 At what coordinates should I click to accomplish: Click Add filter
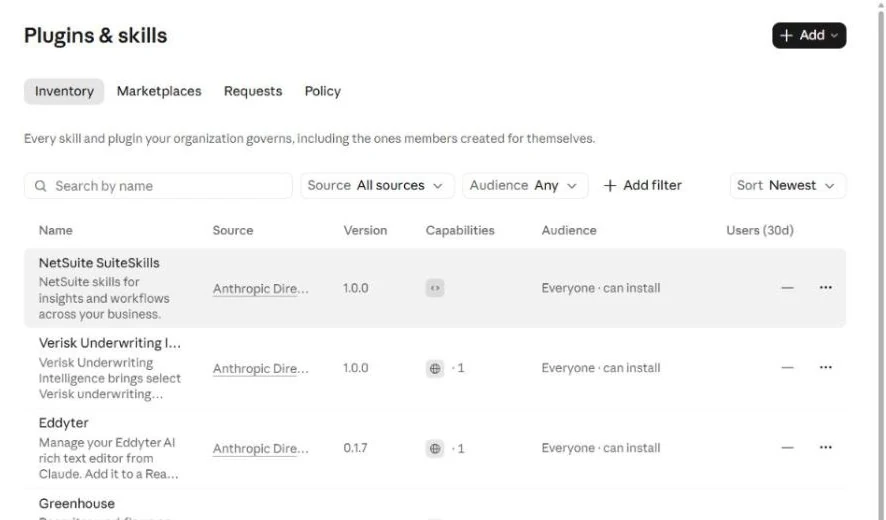click(x=642, y=185)
